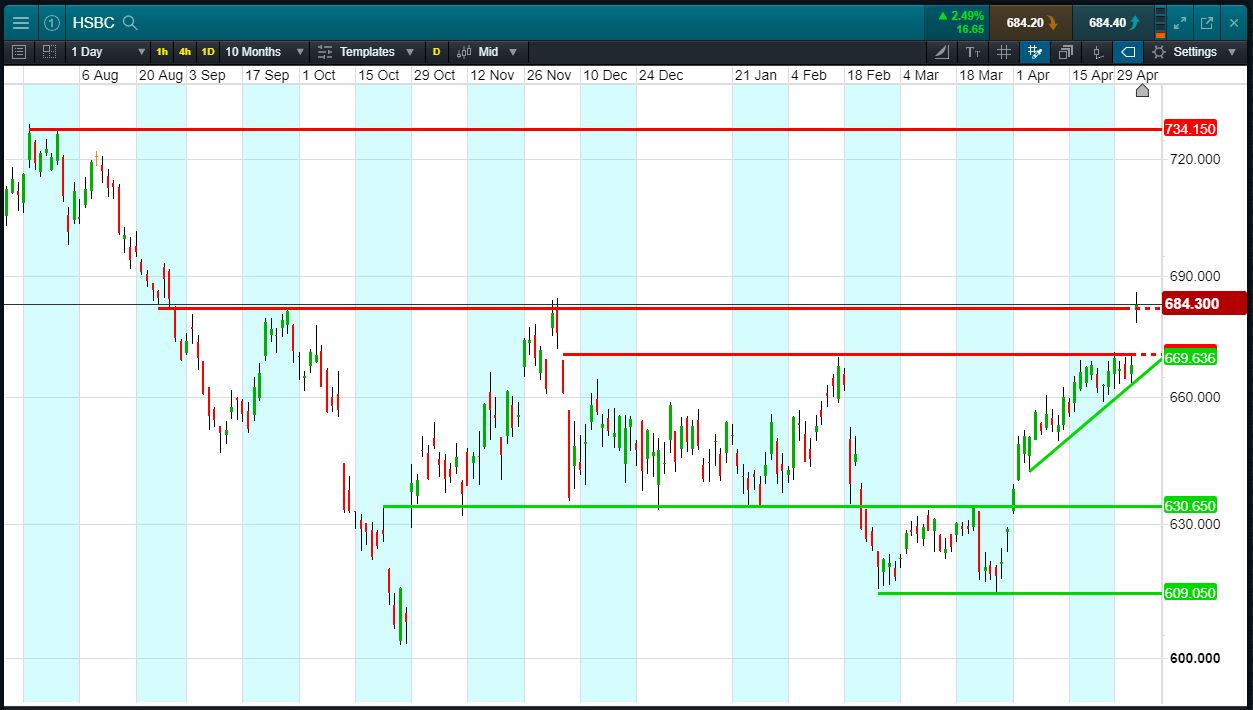Select the 609.050 support line label

click(x=1190, y=593)
